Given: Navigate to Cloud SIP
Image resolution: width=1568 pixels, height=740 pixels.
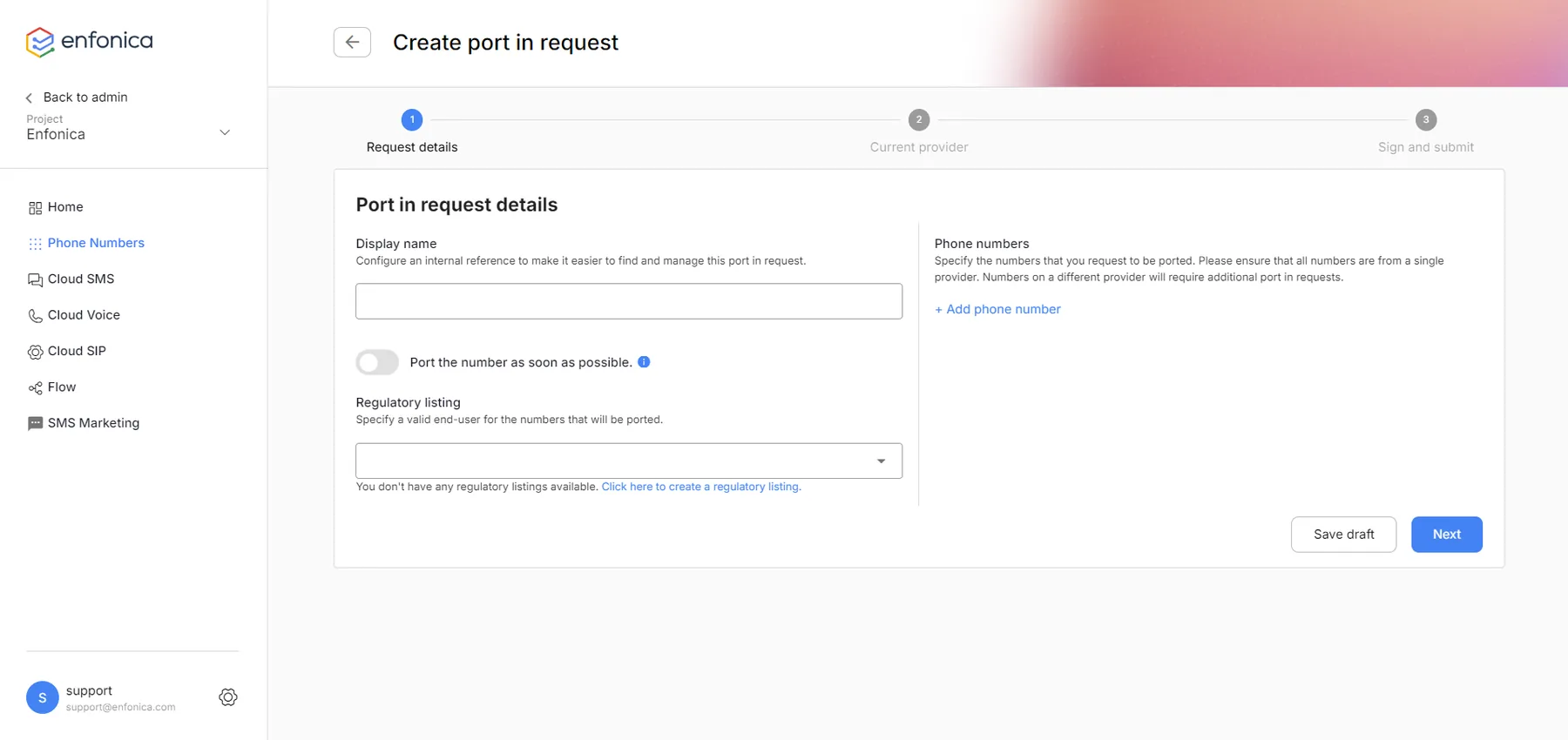Looking at the screenshot, I should coord(77,351).
